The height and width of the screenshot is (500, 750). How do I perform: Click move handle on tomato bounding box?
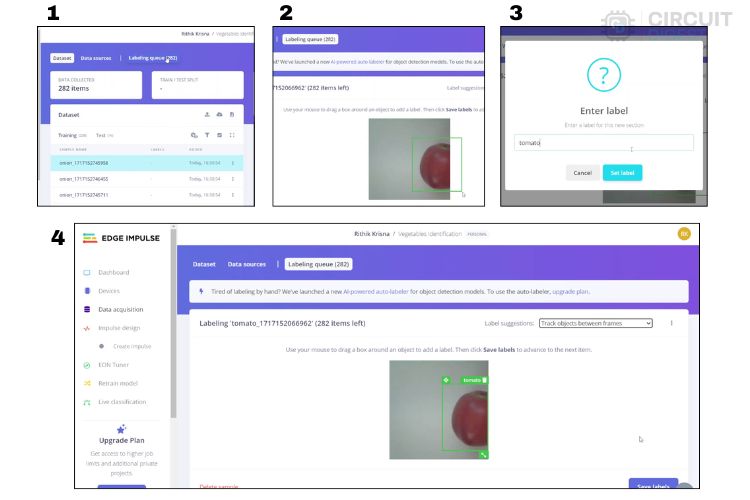tap(446, 380)
